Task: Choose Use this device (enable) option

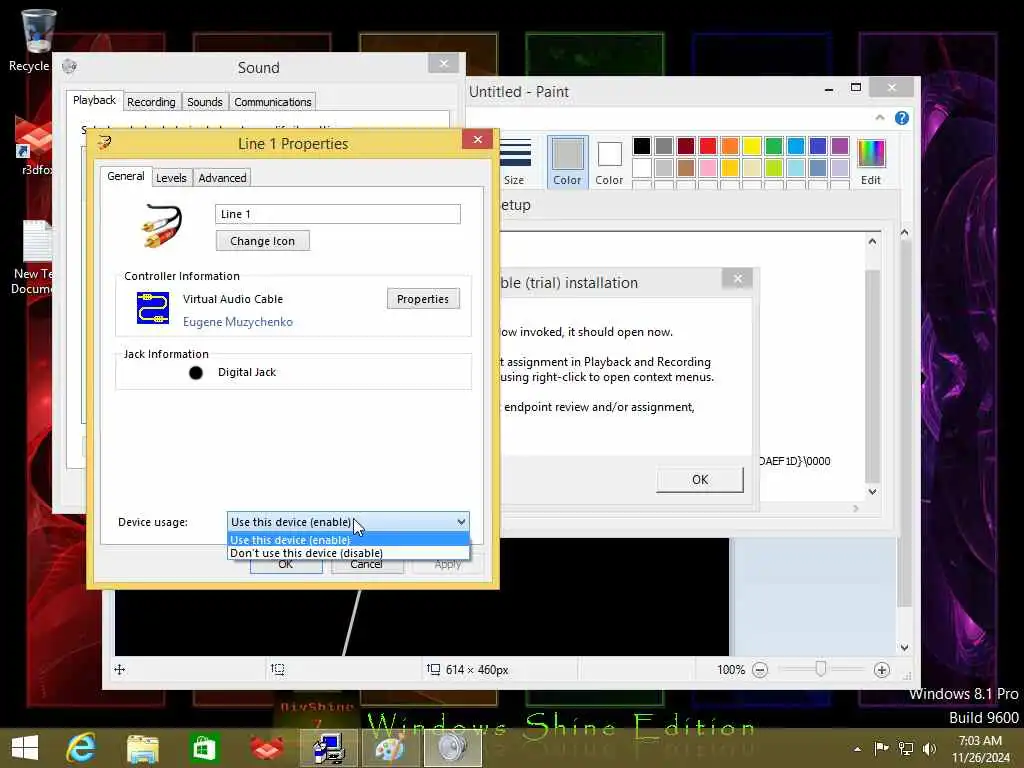Action: click(x=347, y=539)
